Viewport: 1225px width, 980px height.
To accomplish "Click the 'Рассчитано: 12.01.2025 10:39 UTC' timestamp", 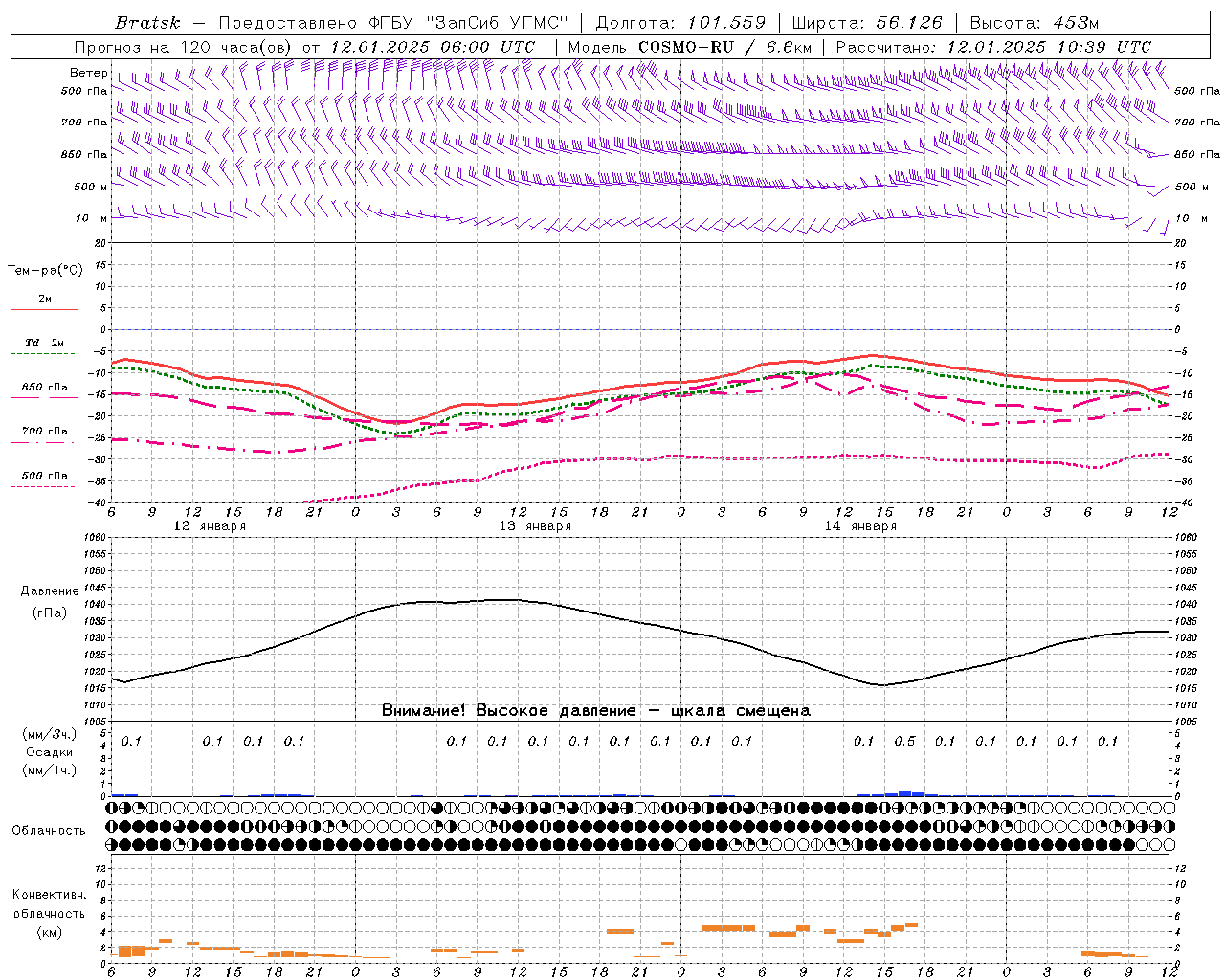I will [x=994, y=47].
